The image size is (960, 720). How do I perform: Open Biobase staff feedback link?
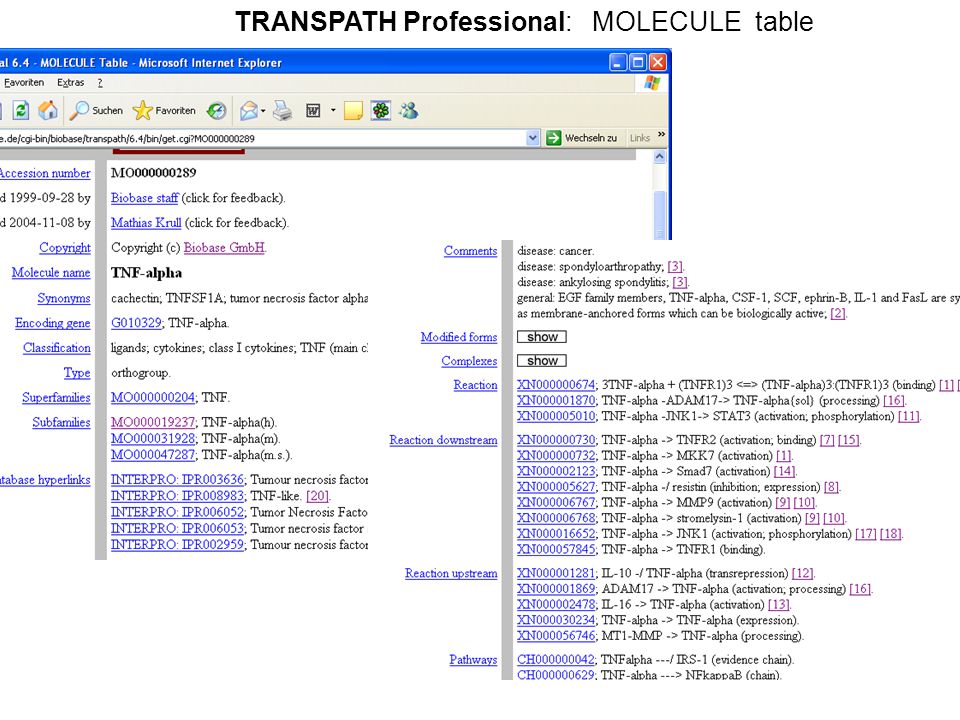(144, 198)
